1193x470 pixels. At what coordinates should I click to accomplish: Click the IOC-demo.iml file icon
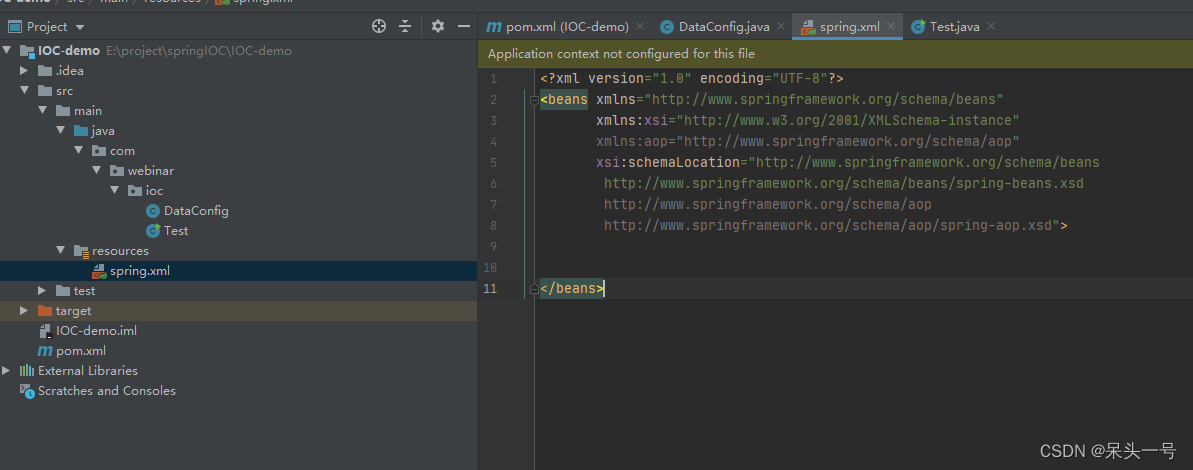point(44,331)
